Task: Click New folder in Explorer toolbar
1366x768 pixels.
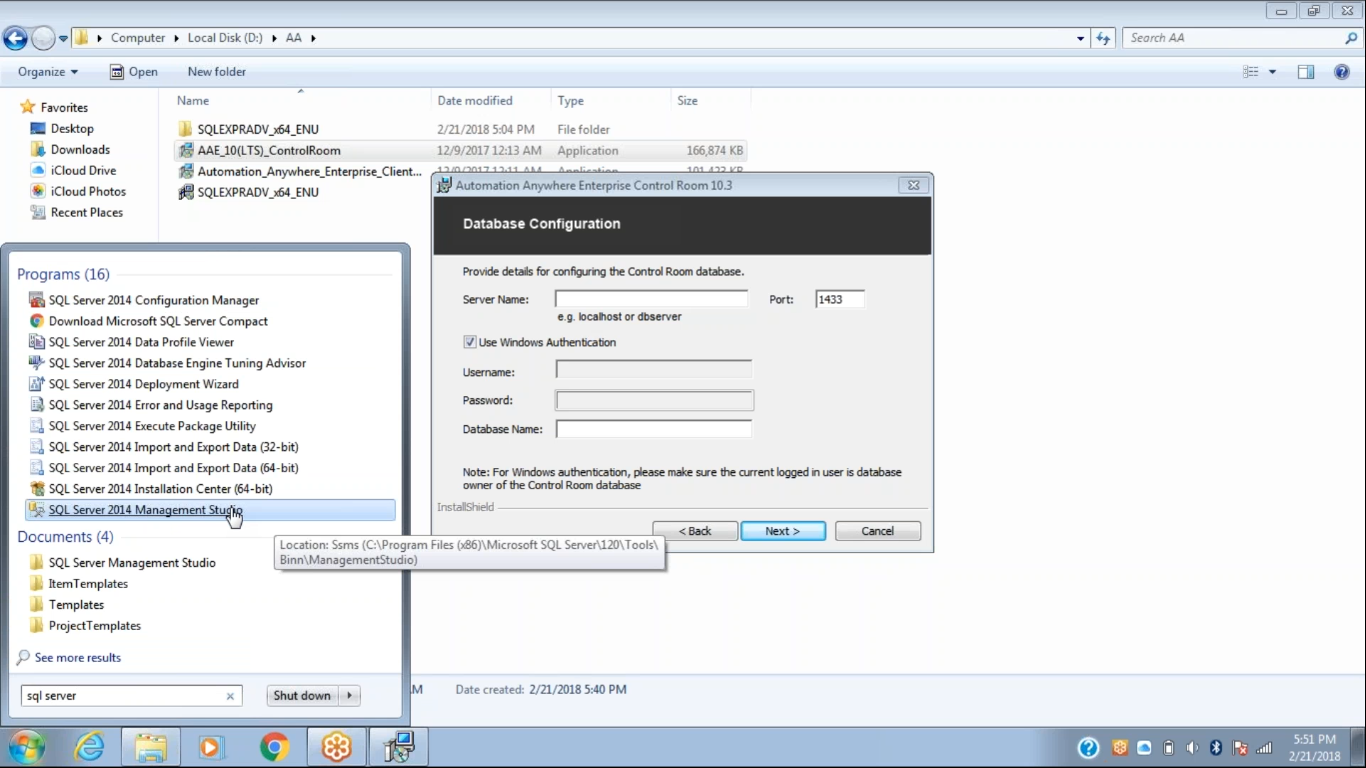Action: (x=217, y=72)
